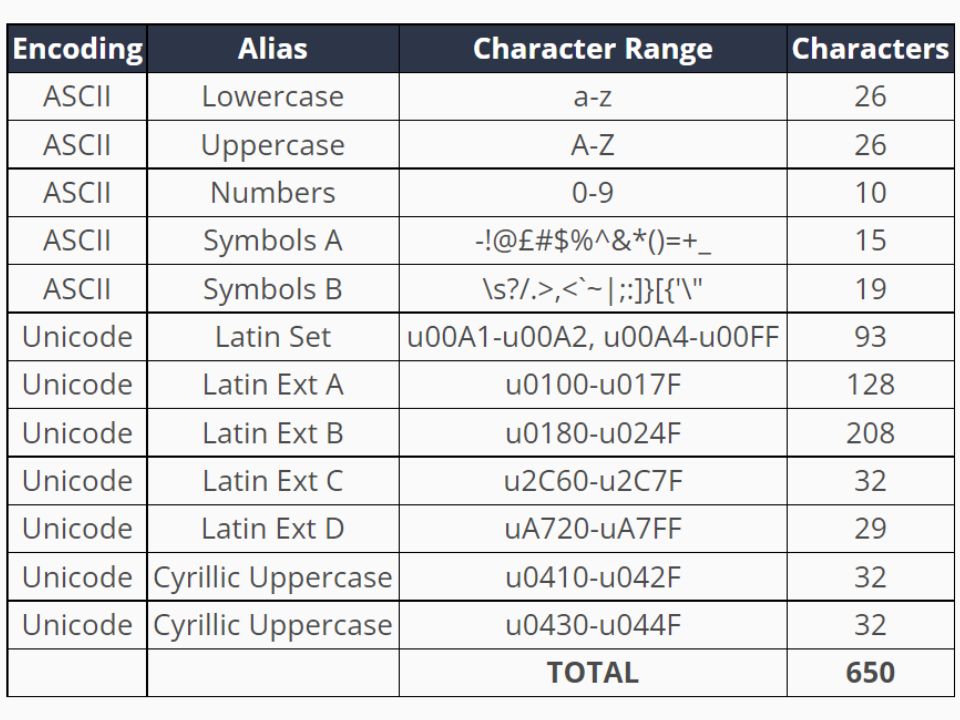Image resolution: width=960 pixels, height=720 pixels.
Task: Select the A-Z character range cell
Action: coord(593,145)
